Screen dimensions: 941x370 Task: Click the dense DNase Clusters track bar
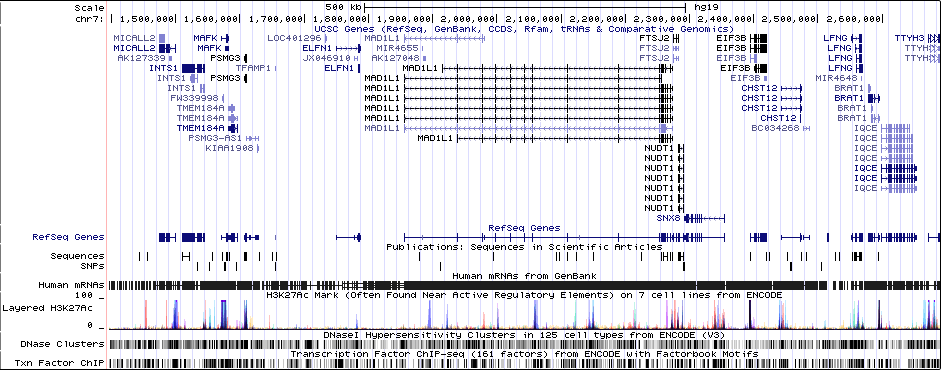524,344
